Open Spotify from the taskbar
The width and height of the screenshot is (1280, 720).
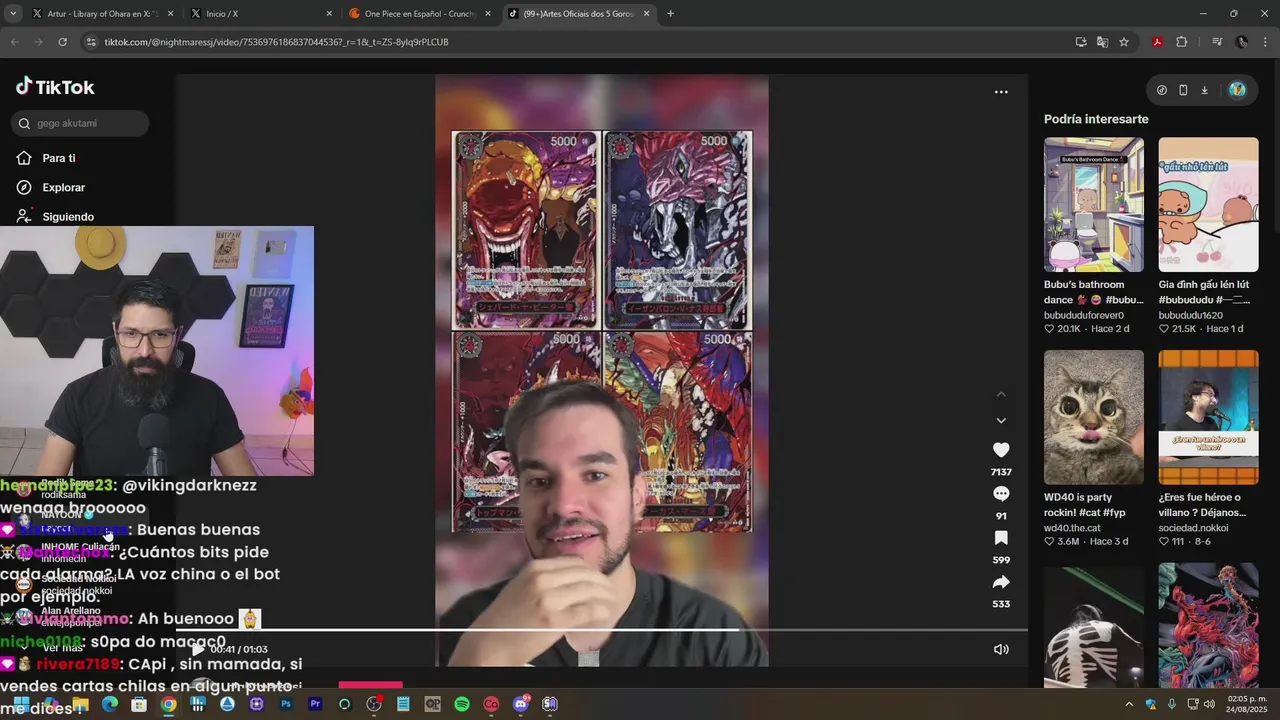click(x=462, y=704)
